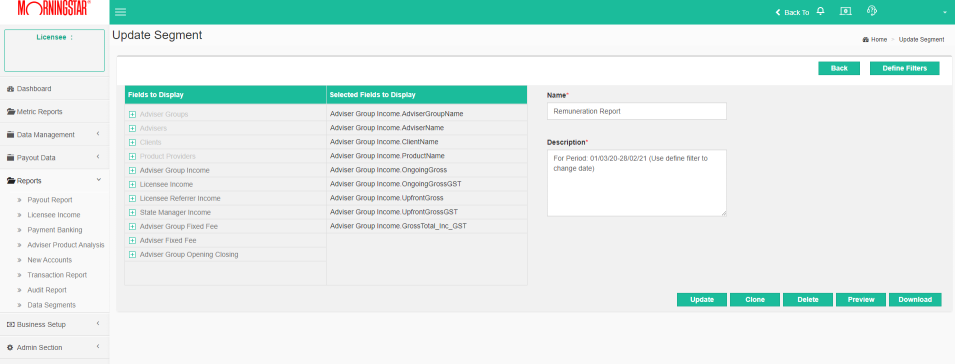The width and height of the screenshot is (955, 364).
Task: Click the Back To link in header
Action: 792,12
